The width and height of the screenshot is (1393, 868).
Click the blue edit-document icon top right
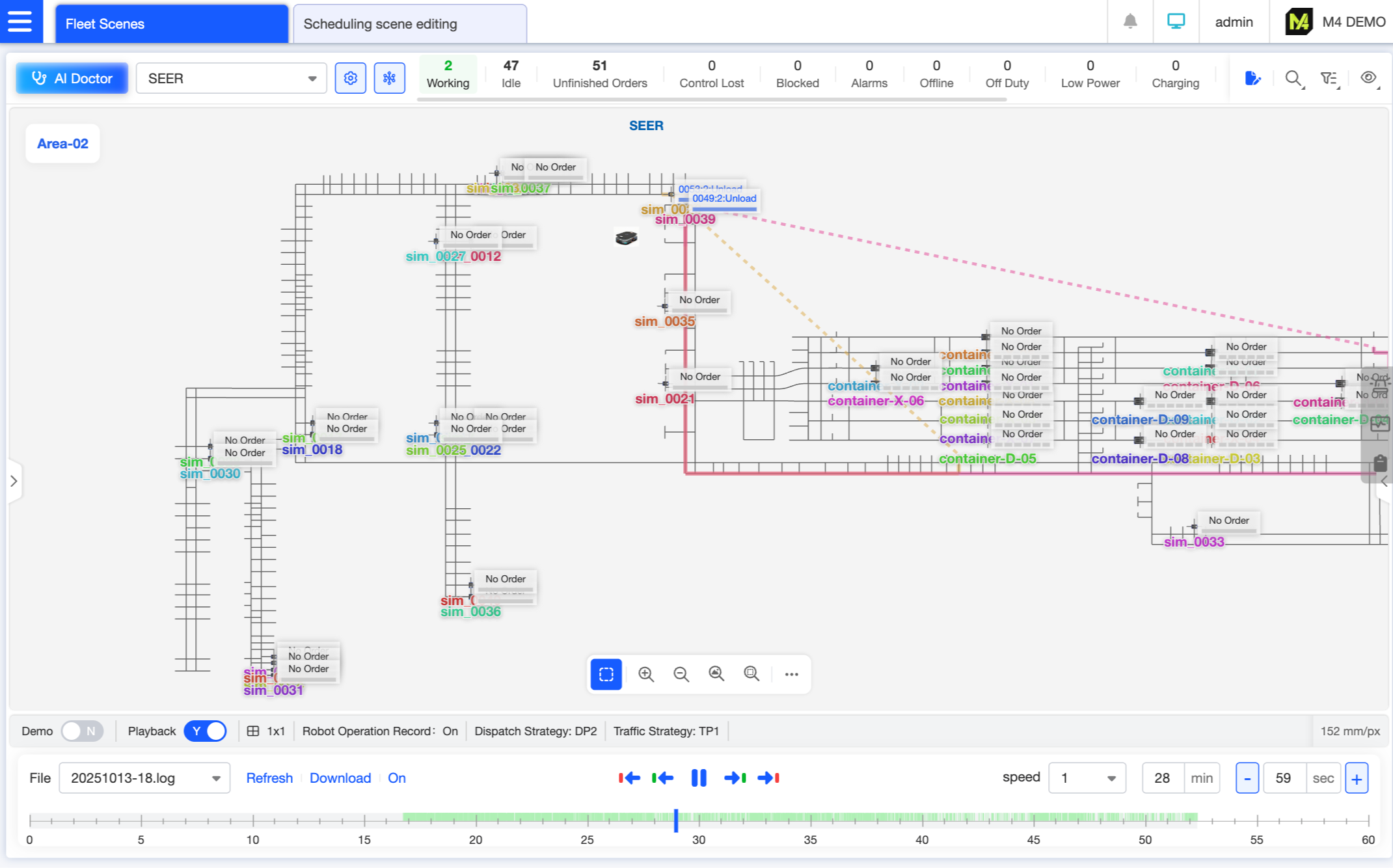[1254, 78]
